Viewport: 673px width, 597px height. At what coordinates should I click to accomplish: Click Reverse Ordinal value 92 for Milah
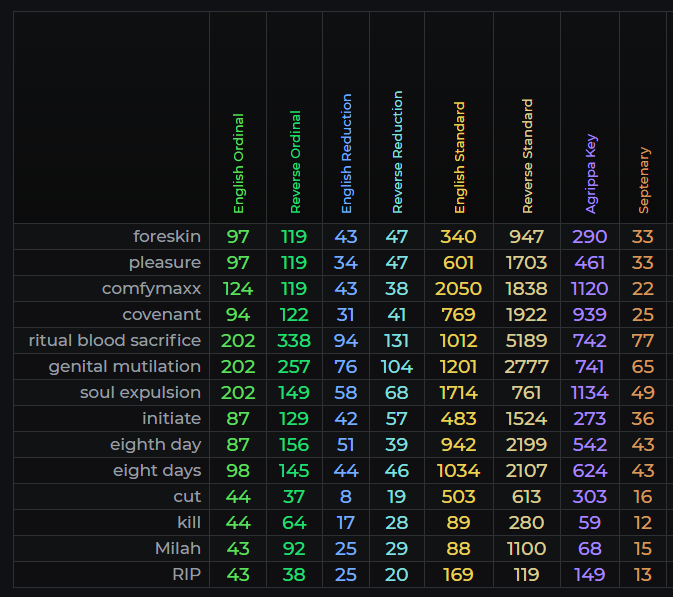tap(294, 549)
